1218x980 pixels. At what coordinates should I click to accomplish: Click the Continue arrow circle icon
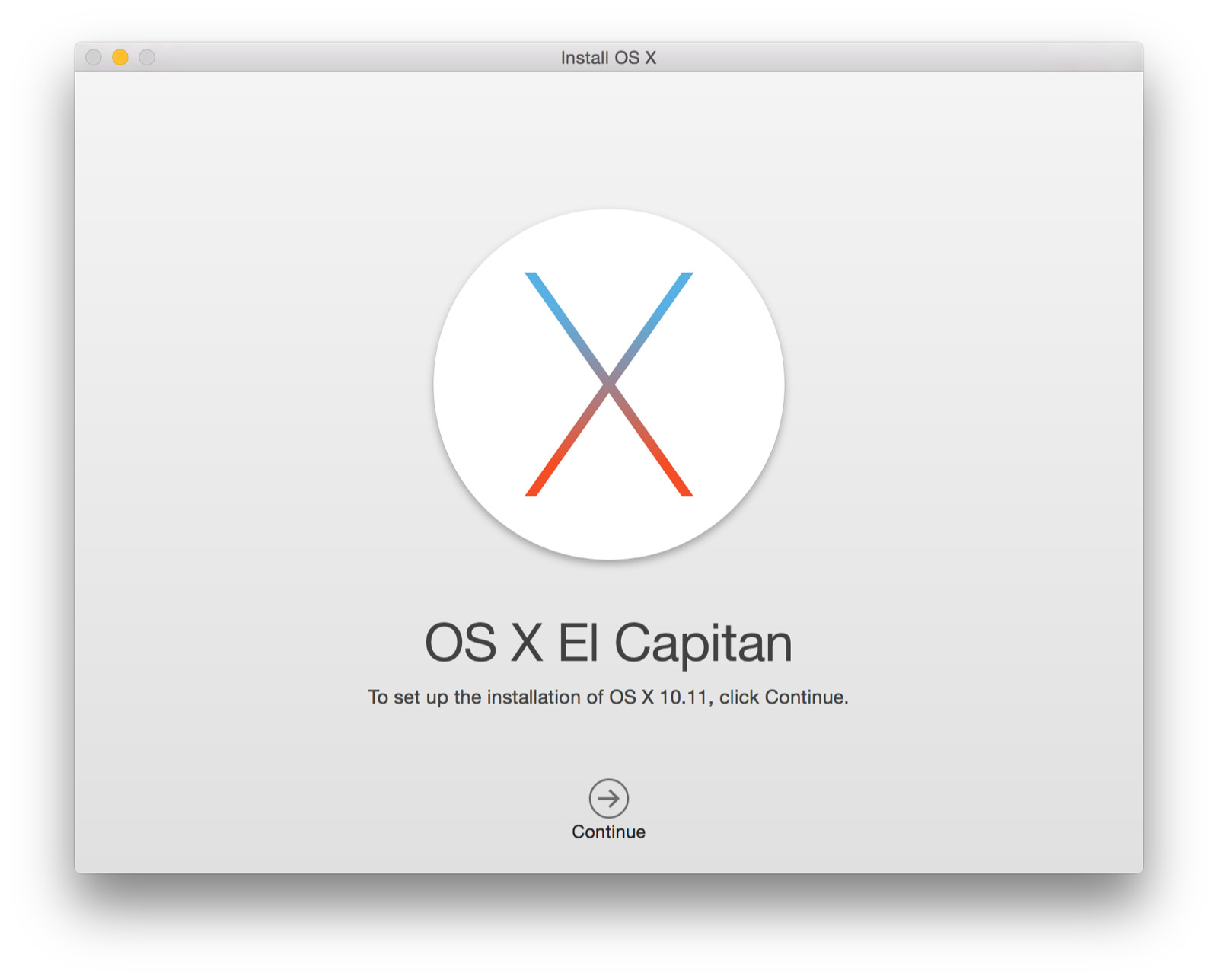[x=608, y=798]
